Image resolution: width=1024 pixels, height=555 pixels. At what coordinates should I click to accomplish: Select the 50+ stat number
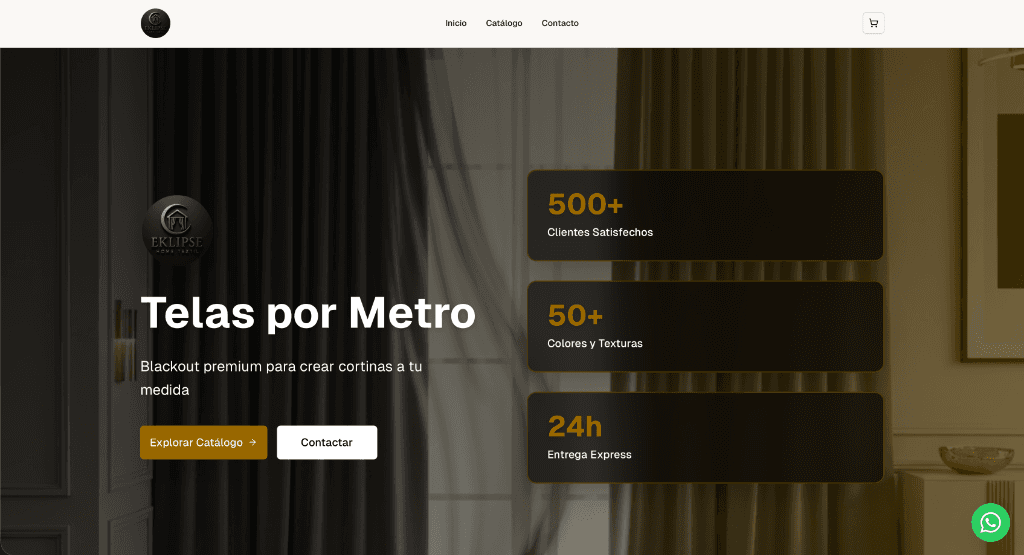575,316
